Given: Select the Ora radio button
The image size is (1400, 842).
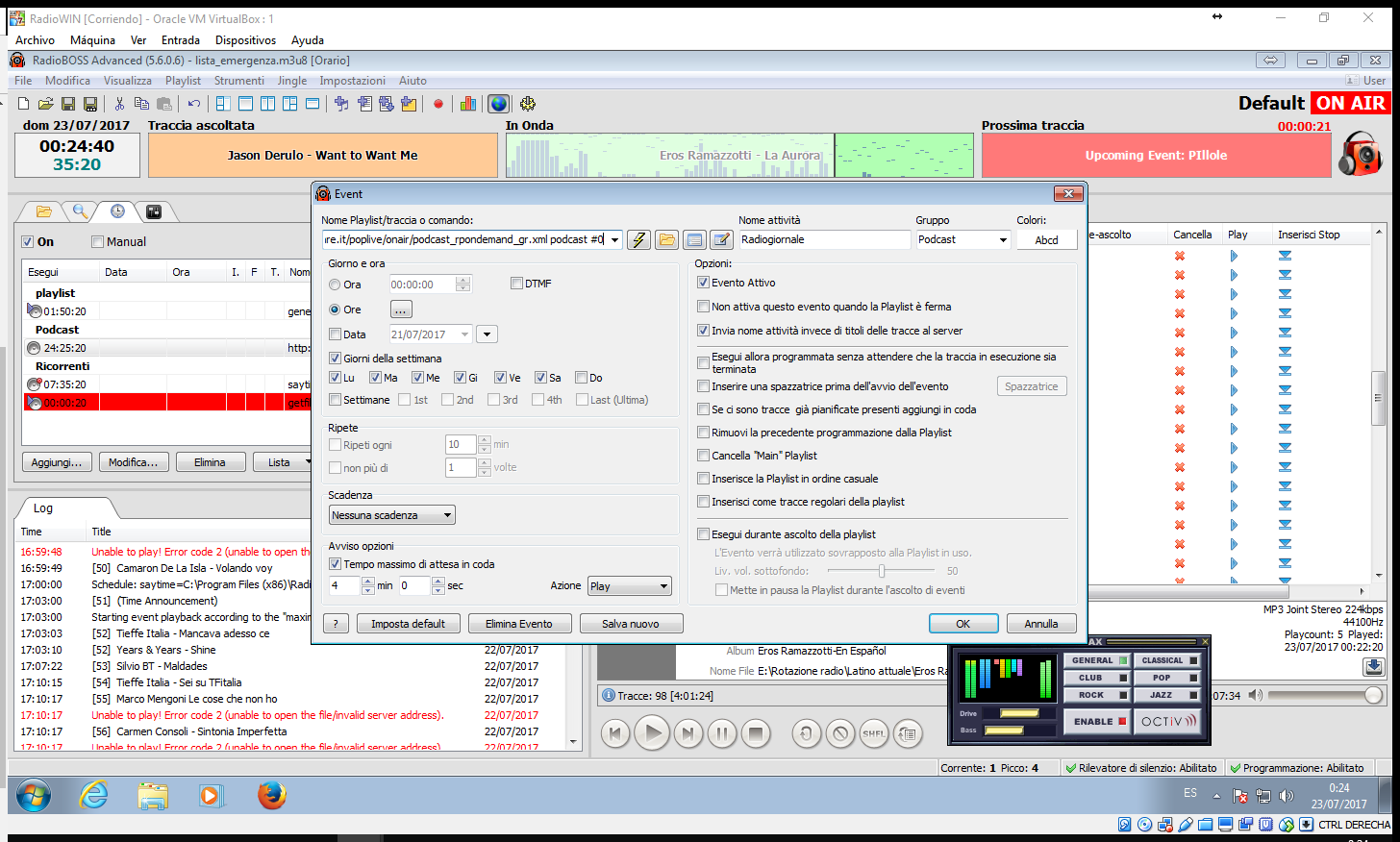Looking at the screenshot, I should coord(335,285).
